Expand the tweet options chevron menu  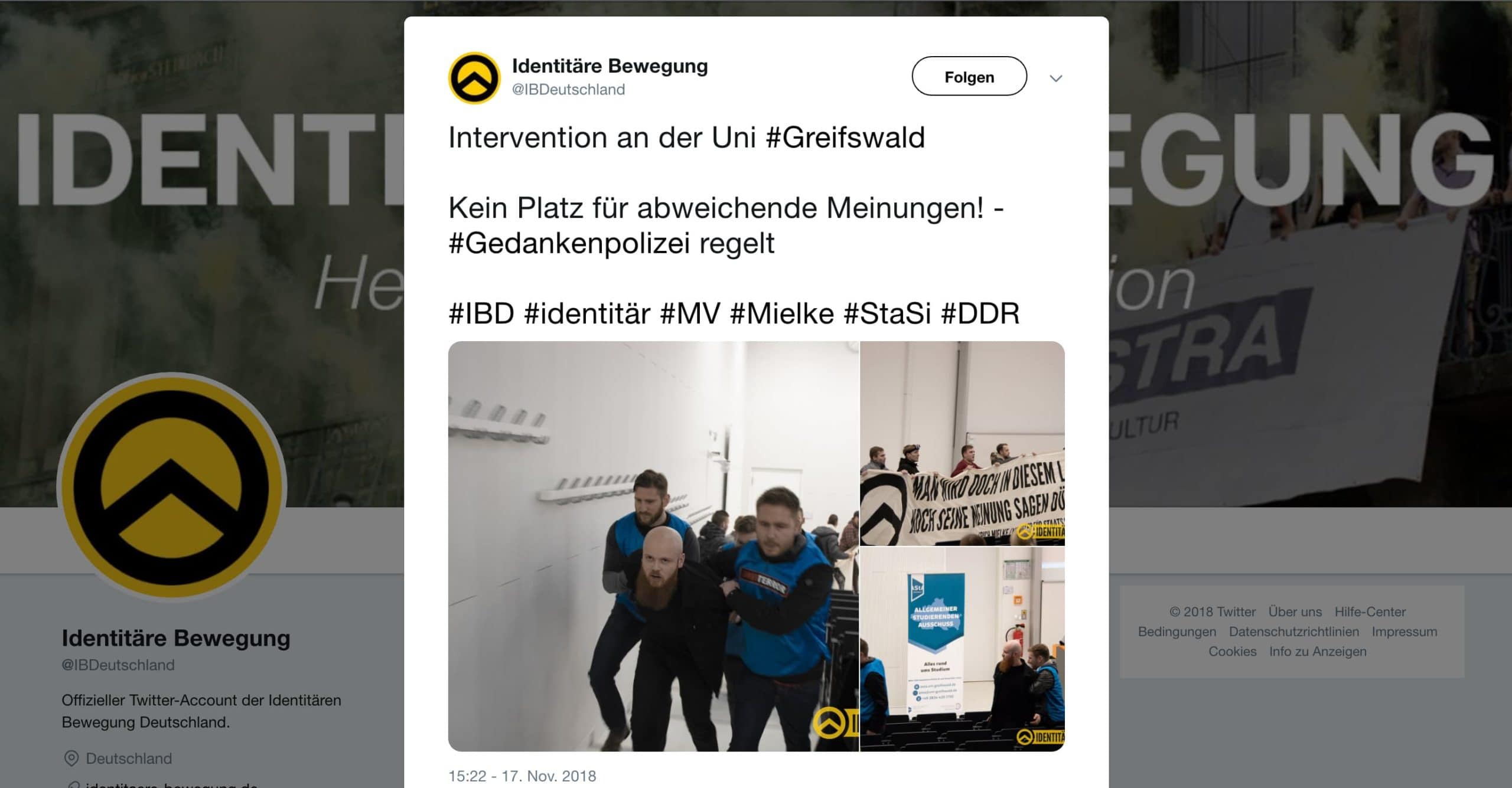(x=1056, y=78)
